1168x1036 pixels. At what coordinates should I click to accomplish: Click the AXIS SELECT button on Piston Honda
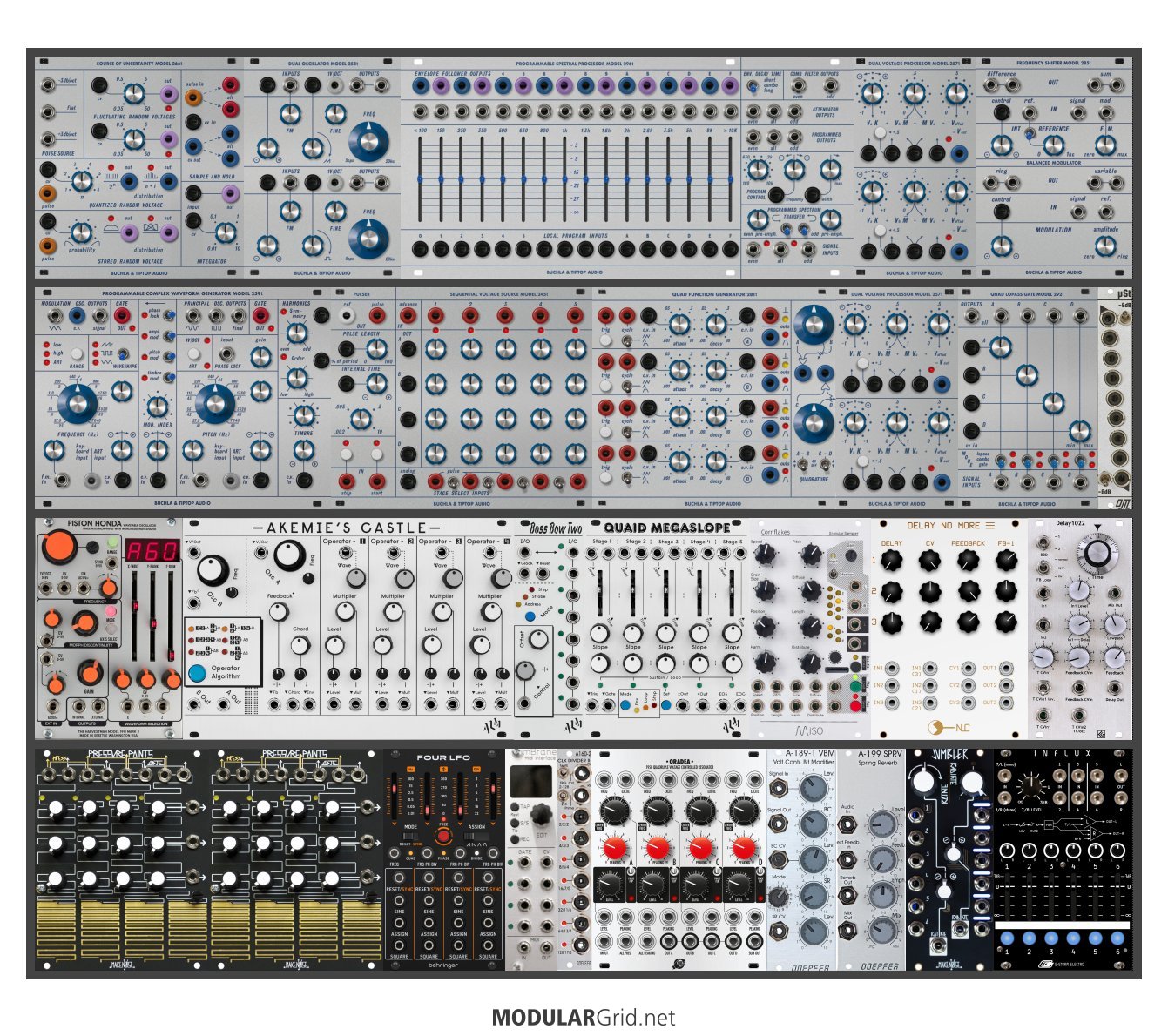click(111, 628)
